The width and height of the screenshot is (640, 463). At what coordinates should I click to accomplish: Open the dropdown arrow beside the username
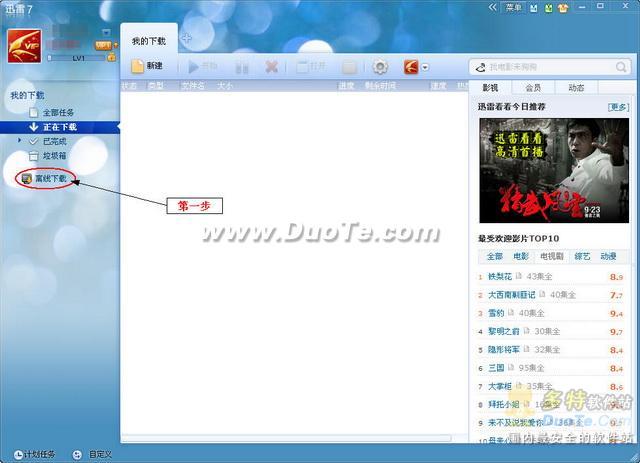coord(106,32)
